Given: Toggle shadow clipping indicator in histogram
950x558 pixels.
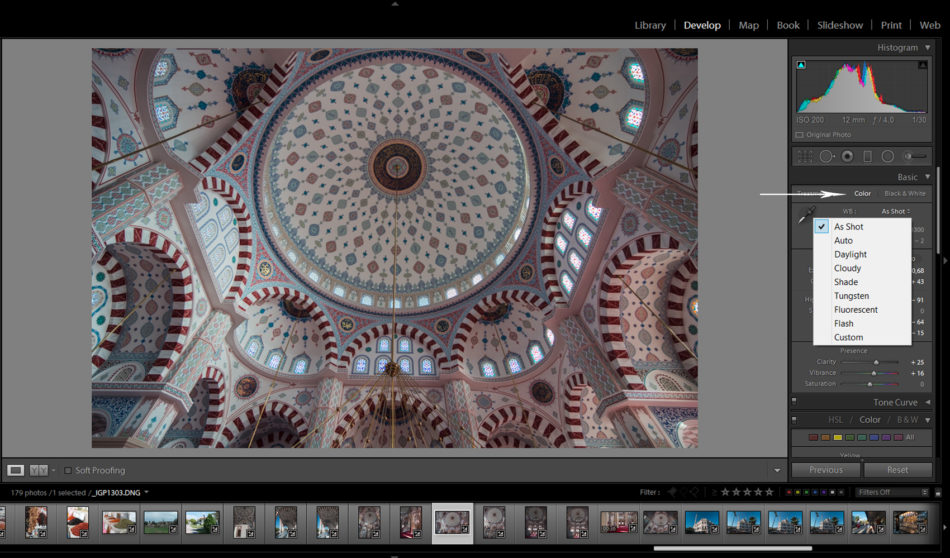Looking at the screenshot, I should (801, 65).
